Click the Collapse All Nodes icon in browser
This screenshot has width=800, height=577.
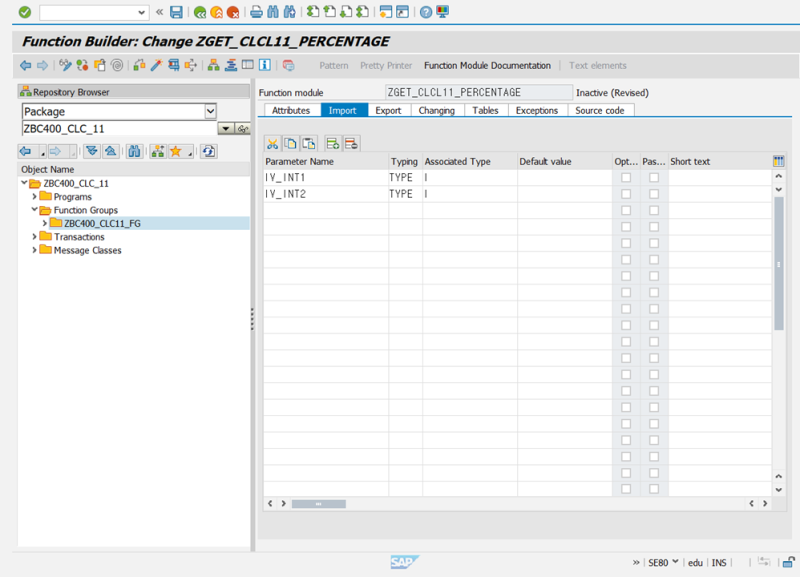(110, 151)
